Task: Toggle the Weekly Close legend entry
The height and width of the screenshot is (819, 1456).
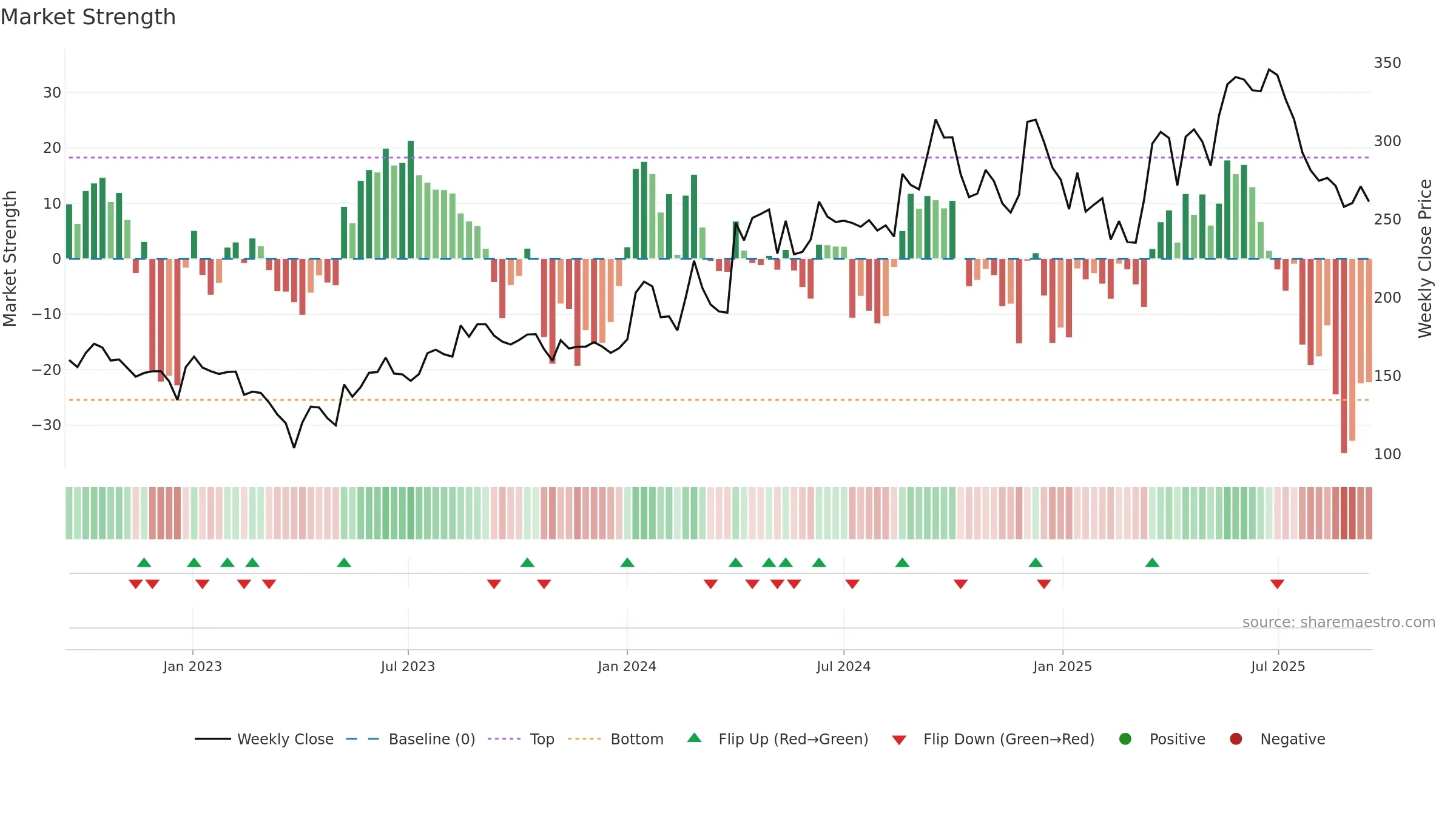Action: 264,739
